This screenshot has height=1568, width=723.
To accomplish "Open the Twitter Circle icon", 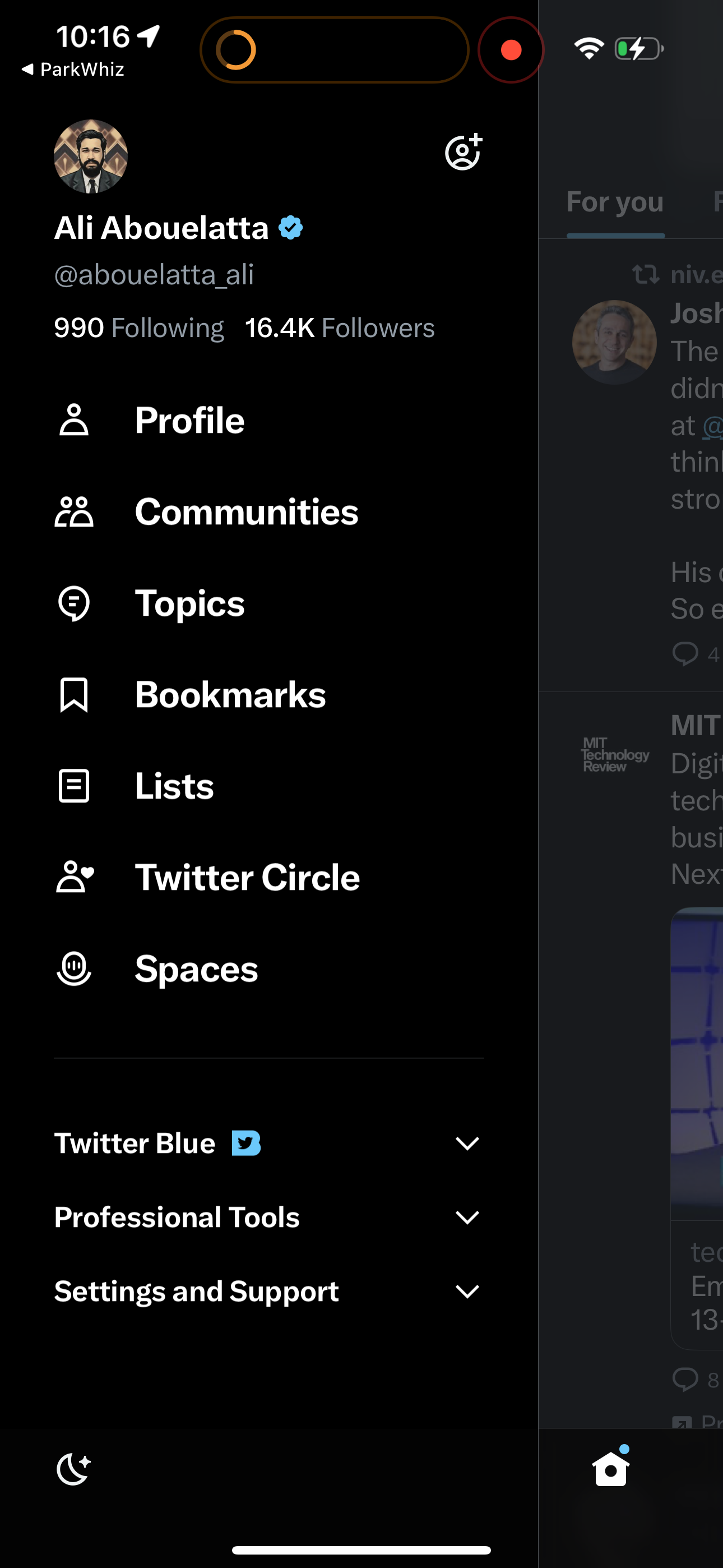I will (x=73, y=877).
